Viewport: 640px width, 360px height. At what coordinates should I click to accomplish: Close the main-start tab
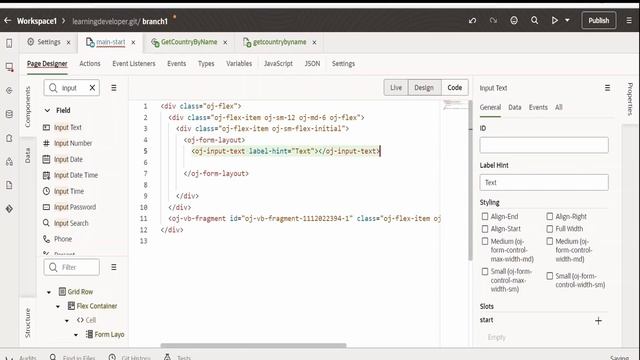click(133, 42)
